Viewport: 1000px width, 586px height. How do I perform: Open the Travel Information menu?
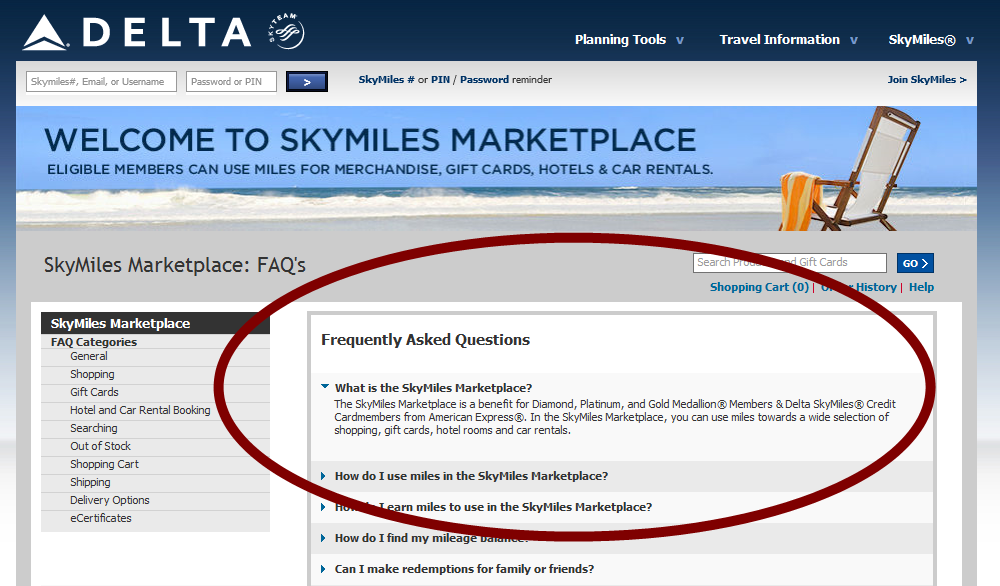point(788,40)
